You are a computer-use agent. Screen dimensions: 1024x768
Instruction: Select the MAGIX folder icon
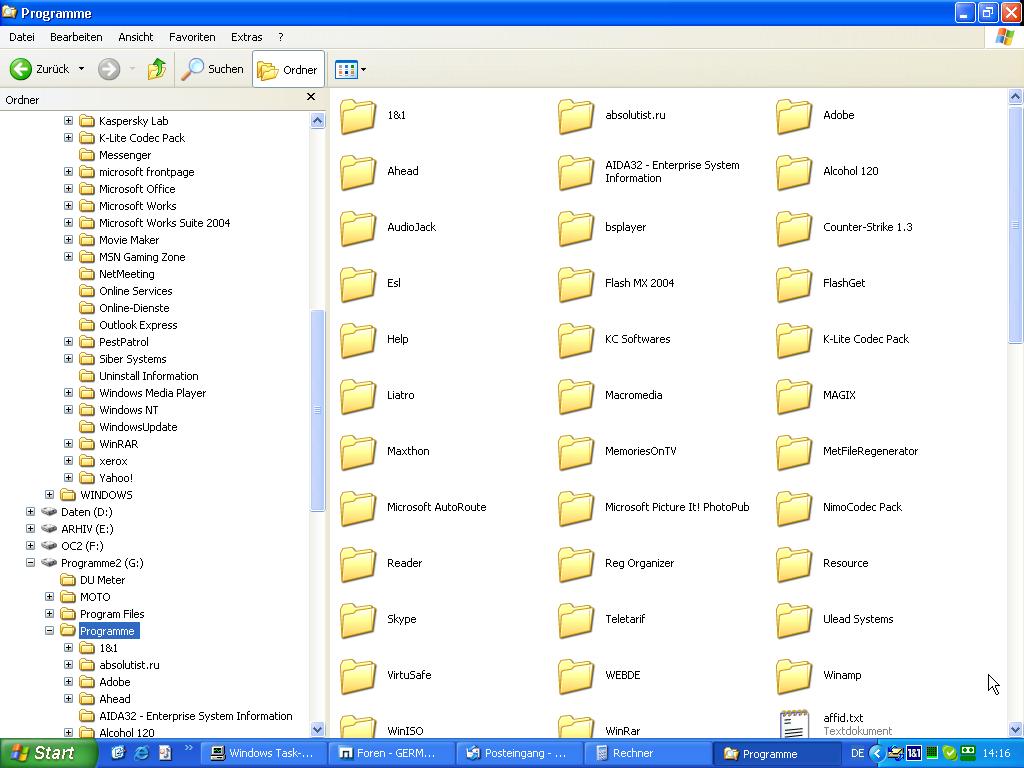(794, 396)
